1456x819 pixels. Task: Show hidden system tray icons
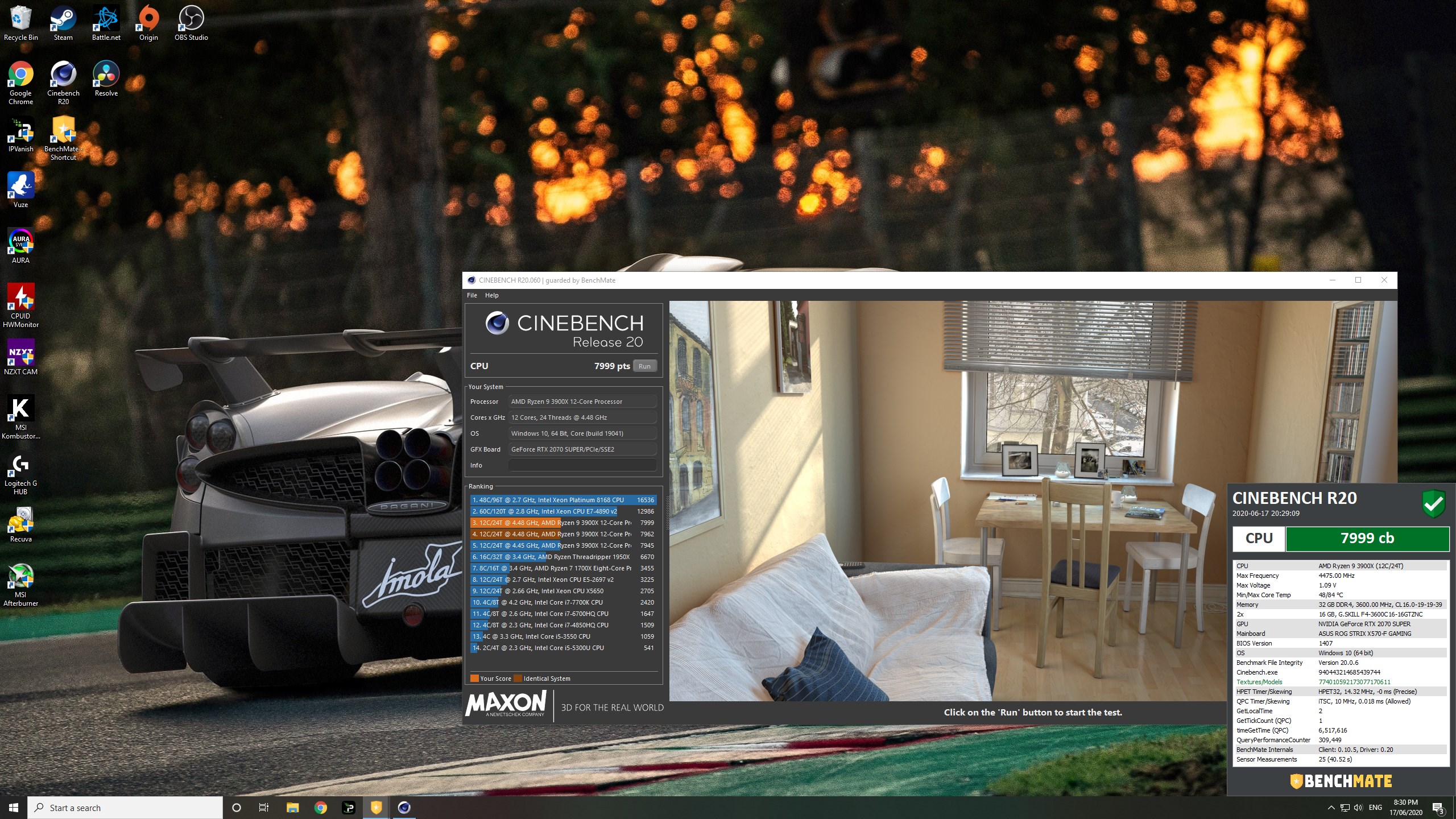[1331, 808]
